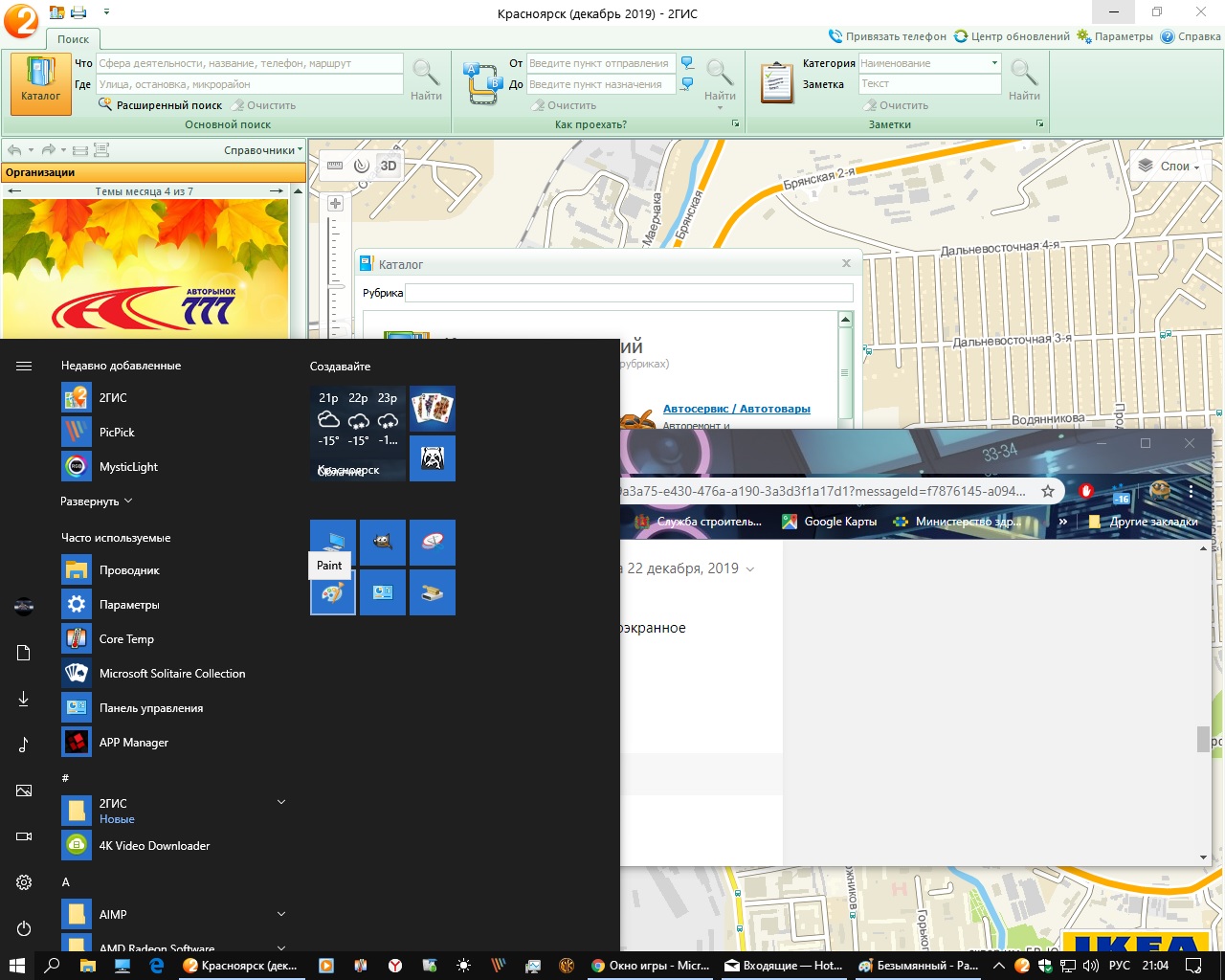The width and height of the screenshot is (1225, 980).
Task: Click the radius search tool on map
Action: (x=361, y=166)
